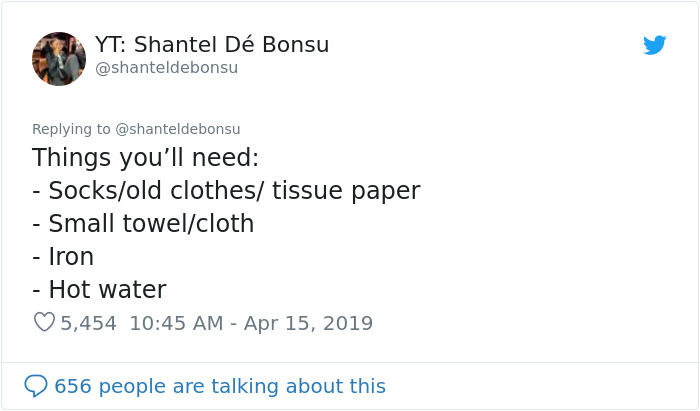Viewport: 700px width, 411px height.
Task: Open Shantel Dé Bonsu's profile picture
Action: 59,58
